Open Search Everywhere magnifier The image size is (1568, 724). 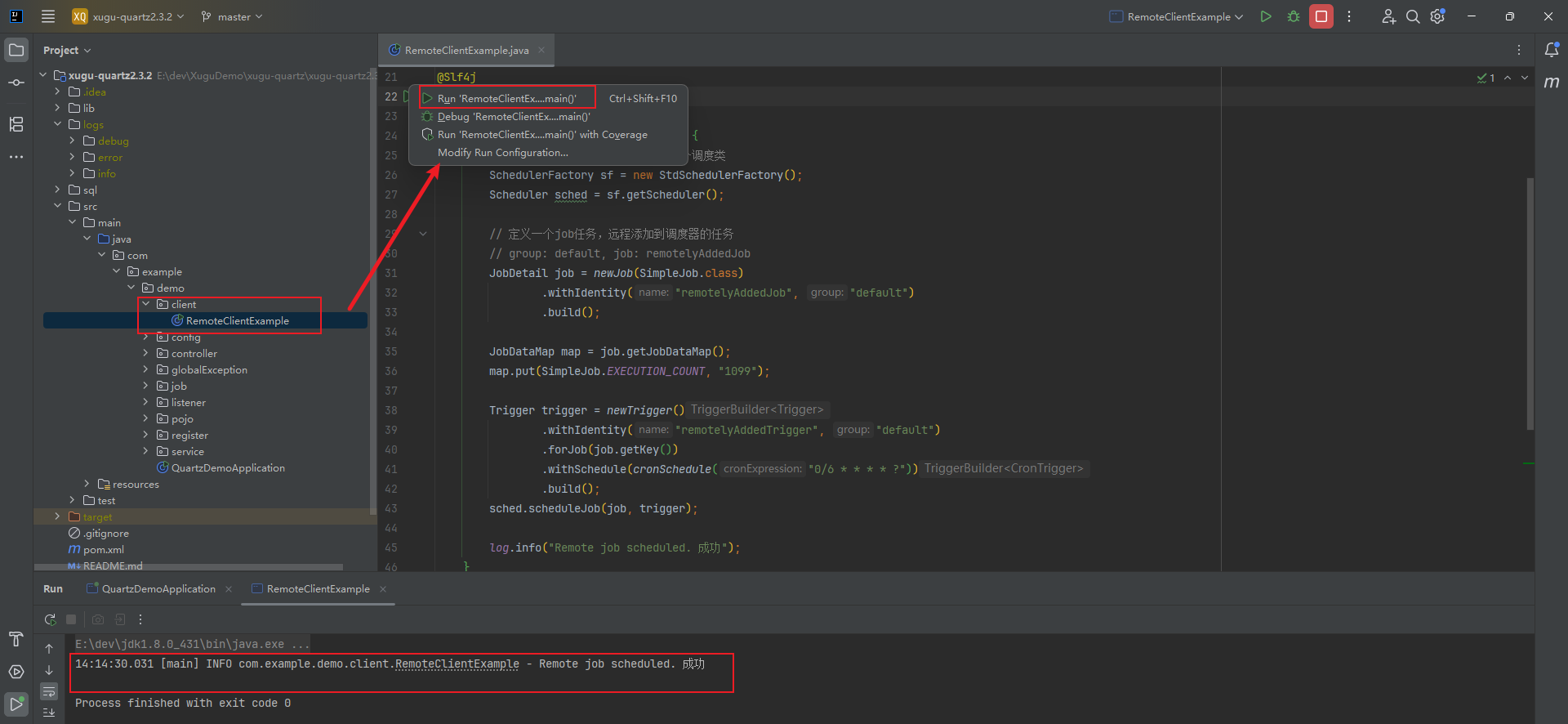[x=1413, y=16]
